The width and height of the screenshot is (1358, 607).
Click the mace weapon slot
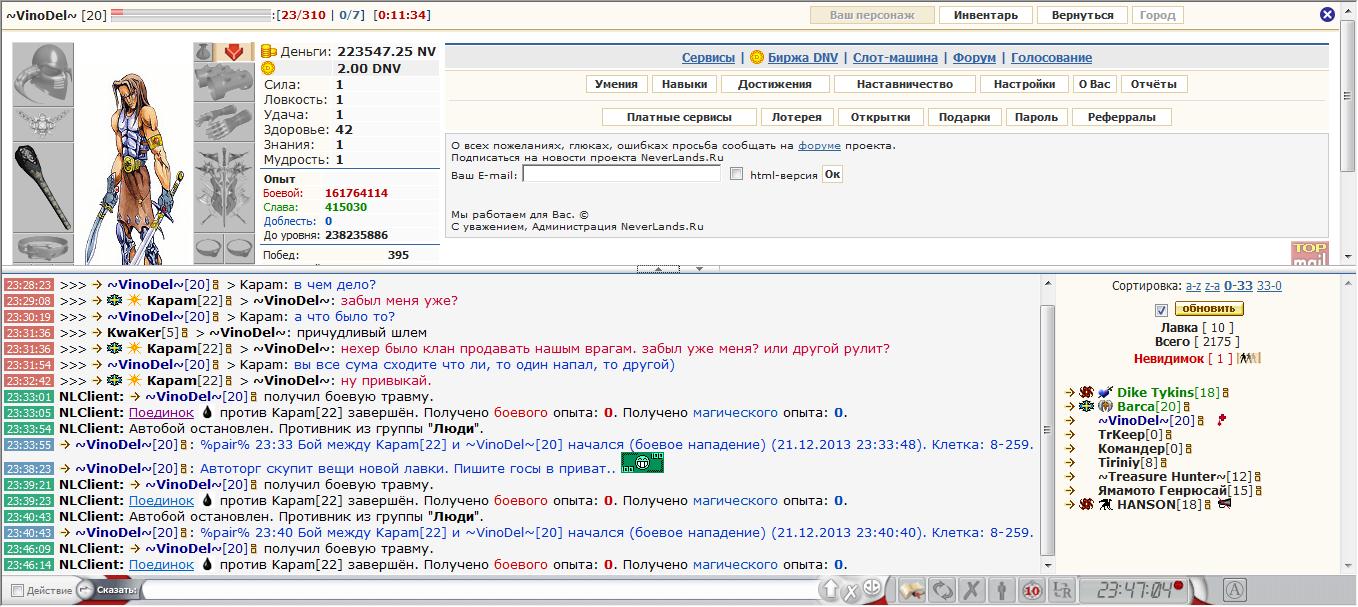click(x=43, y=186)
